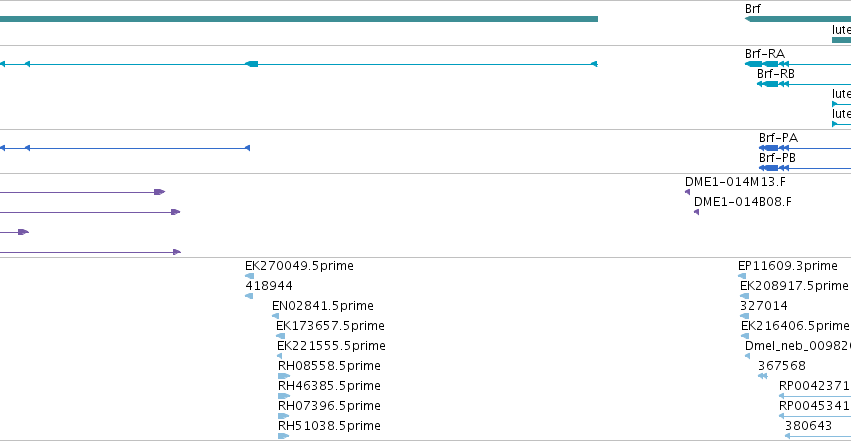Click the Brf-RB transcript feature
This screenshot has height=441, width=851.
[804, 84]
